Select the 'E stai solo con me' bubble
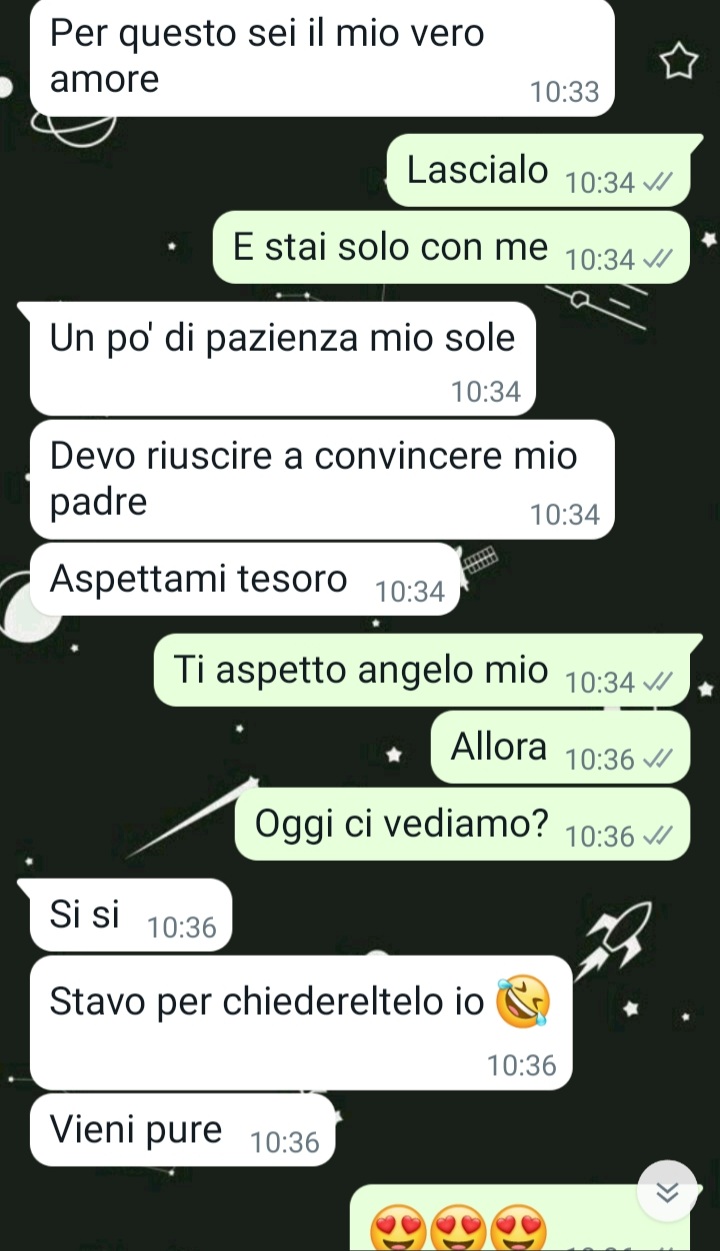720x1251 pixels. 451,247
